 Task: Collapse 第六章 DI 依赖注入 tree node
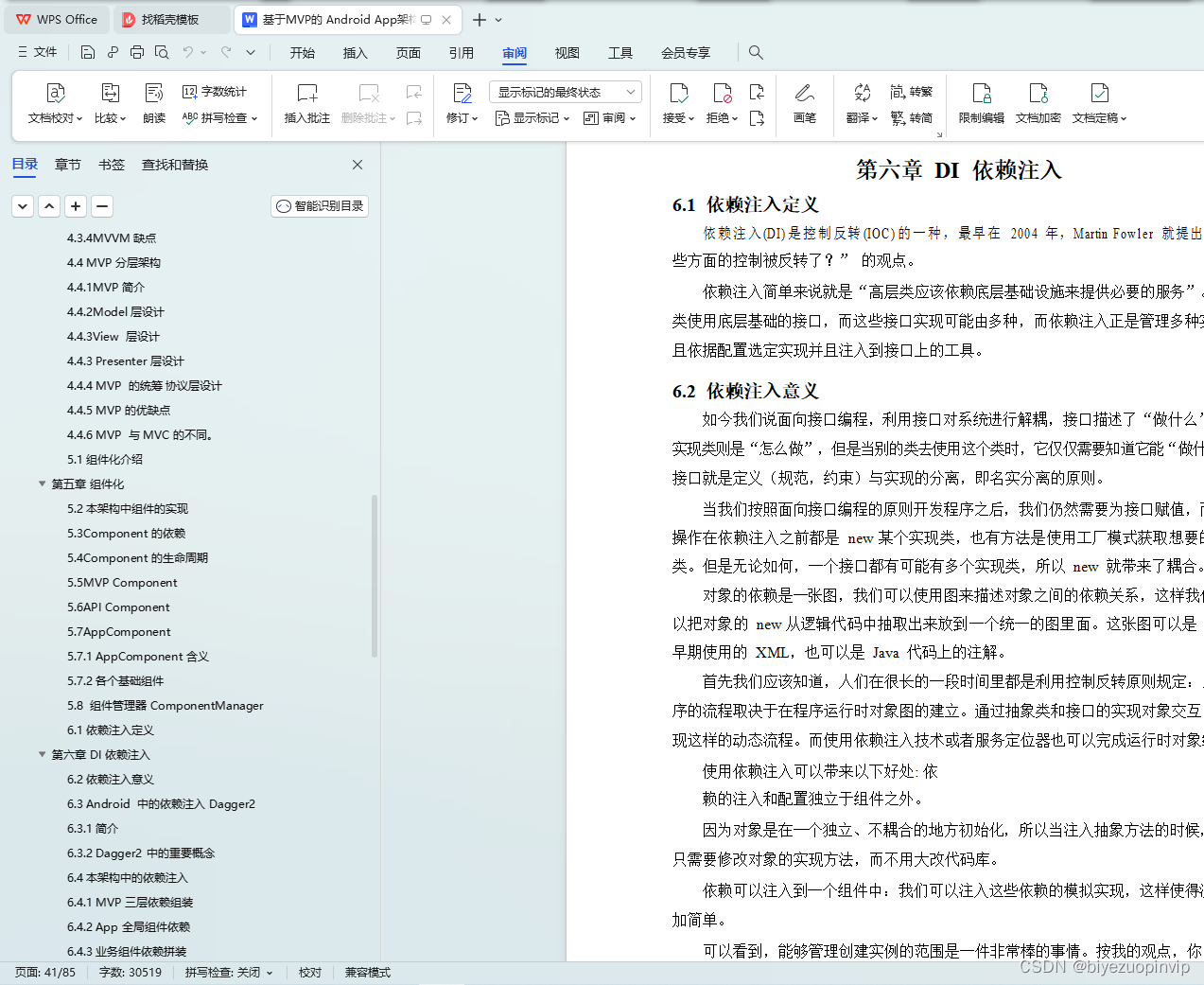point(42,754)
